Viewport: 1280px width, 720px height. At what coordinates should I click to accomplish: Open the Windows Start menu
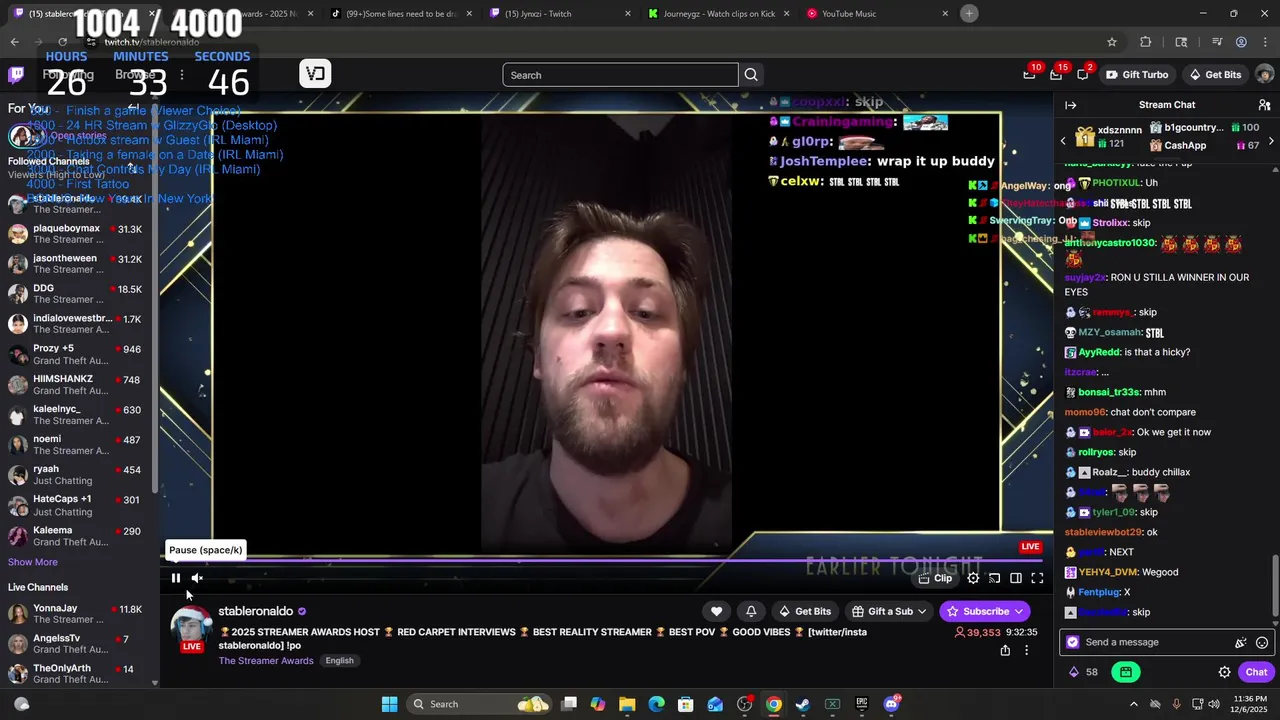[x=390, y=704]
